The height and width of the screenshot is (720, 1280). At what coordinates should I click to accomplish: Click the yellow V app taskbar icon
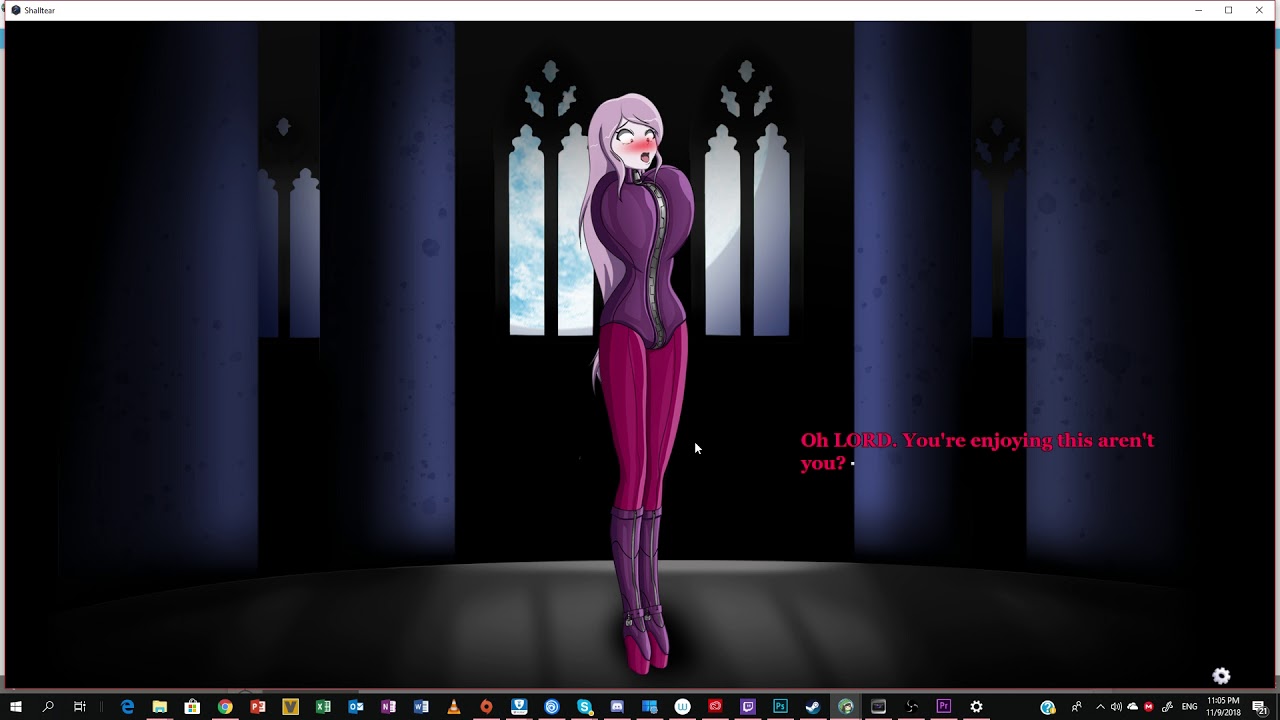(290, 707)
